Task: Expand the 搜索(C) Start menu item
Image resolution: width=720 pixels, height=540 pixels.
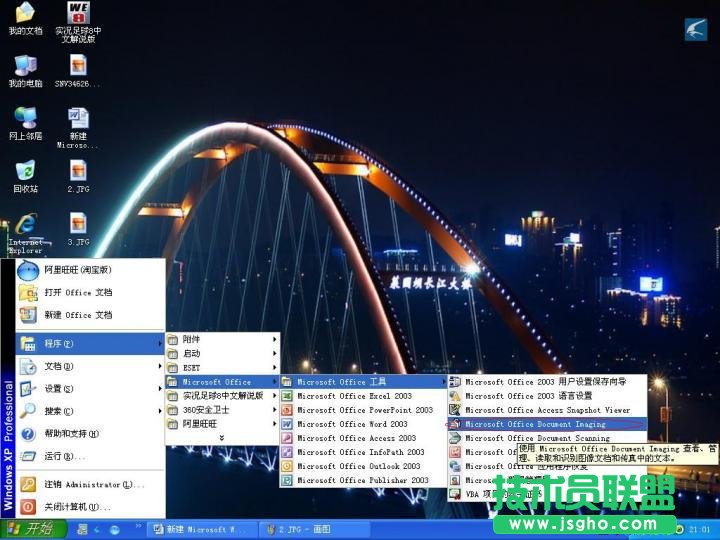Action: click(x=90, y=411)
